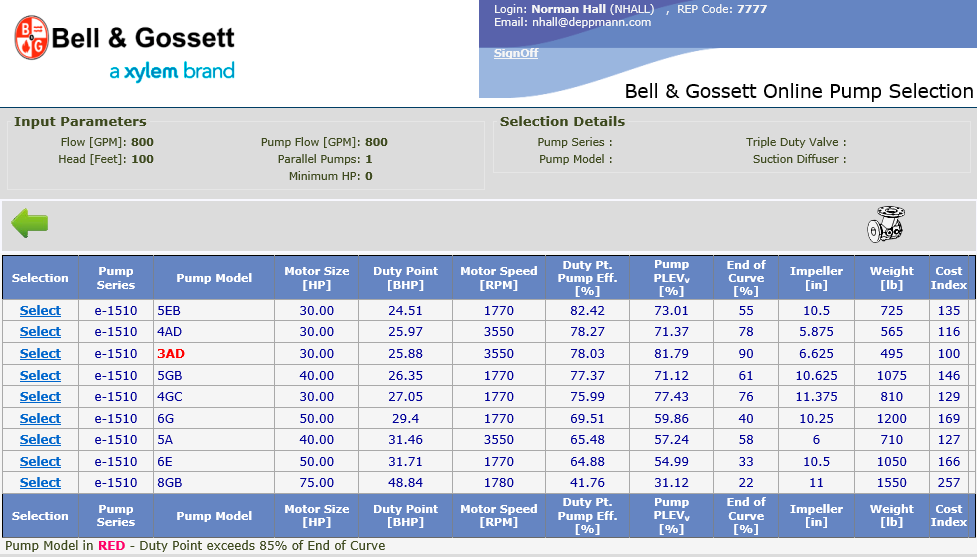
Task: Click red 3AD model text
Action: pos(171,353)
